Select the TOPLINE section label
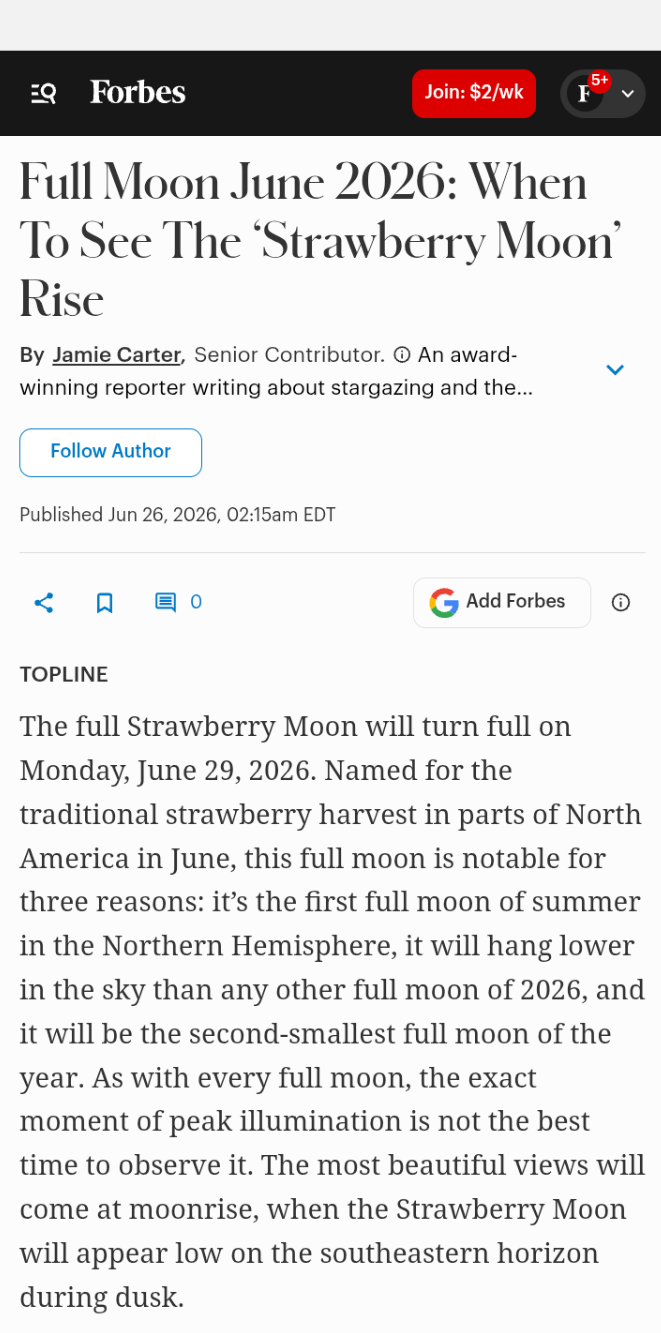Image resolution: width=661 pixels, height=1333 pixels. point(64,675)
